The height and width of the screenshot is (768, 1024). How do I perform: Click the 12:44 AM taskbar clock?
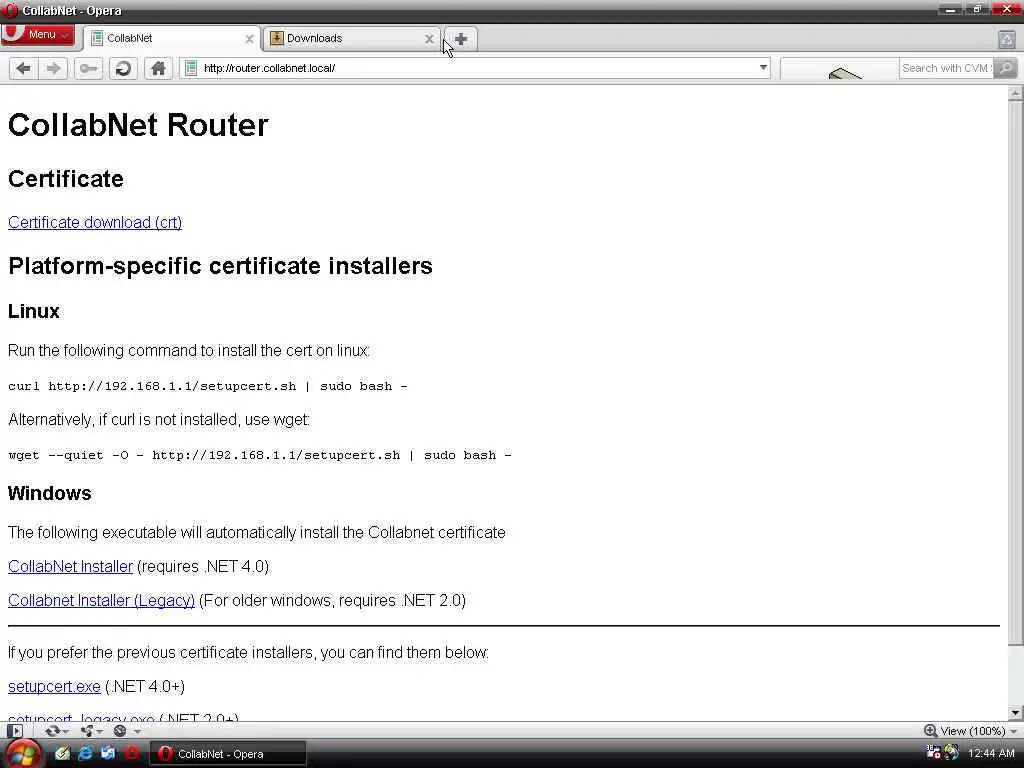point(991,754)
